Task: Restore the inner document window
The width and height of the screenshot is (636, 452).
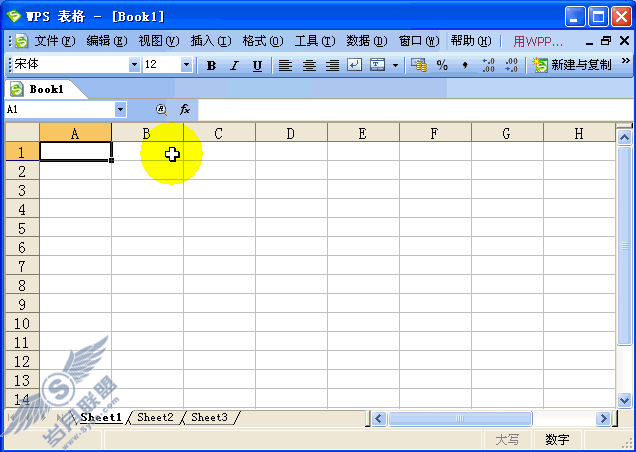Action: click(606, 41)
